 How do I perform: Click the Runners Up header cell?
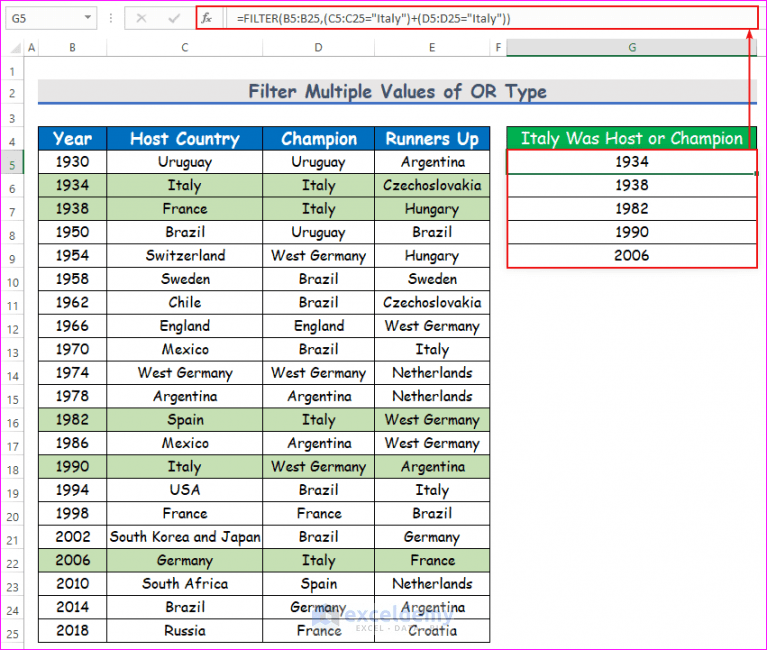[x=432, y=139]
